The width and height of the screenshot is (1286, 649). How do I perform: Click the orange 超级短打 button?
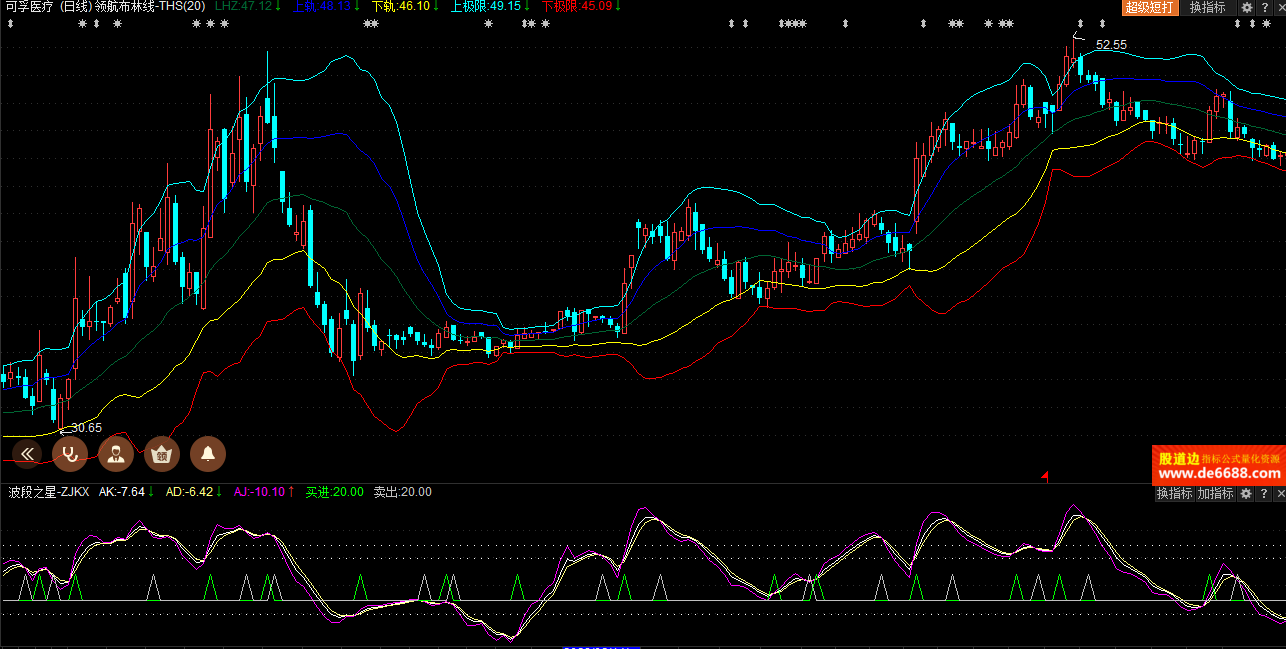coord(1150,7)
